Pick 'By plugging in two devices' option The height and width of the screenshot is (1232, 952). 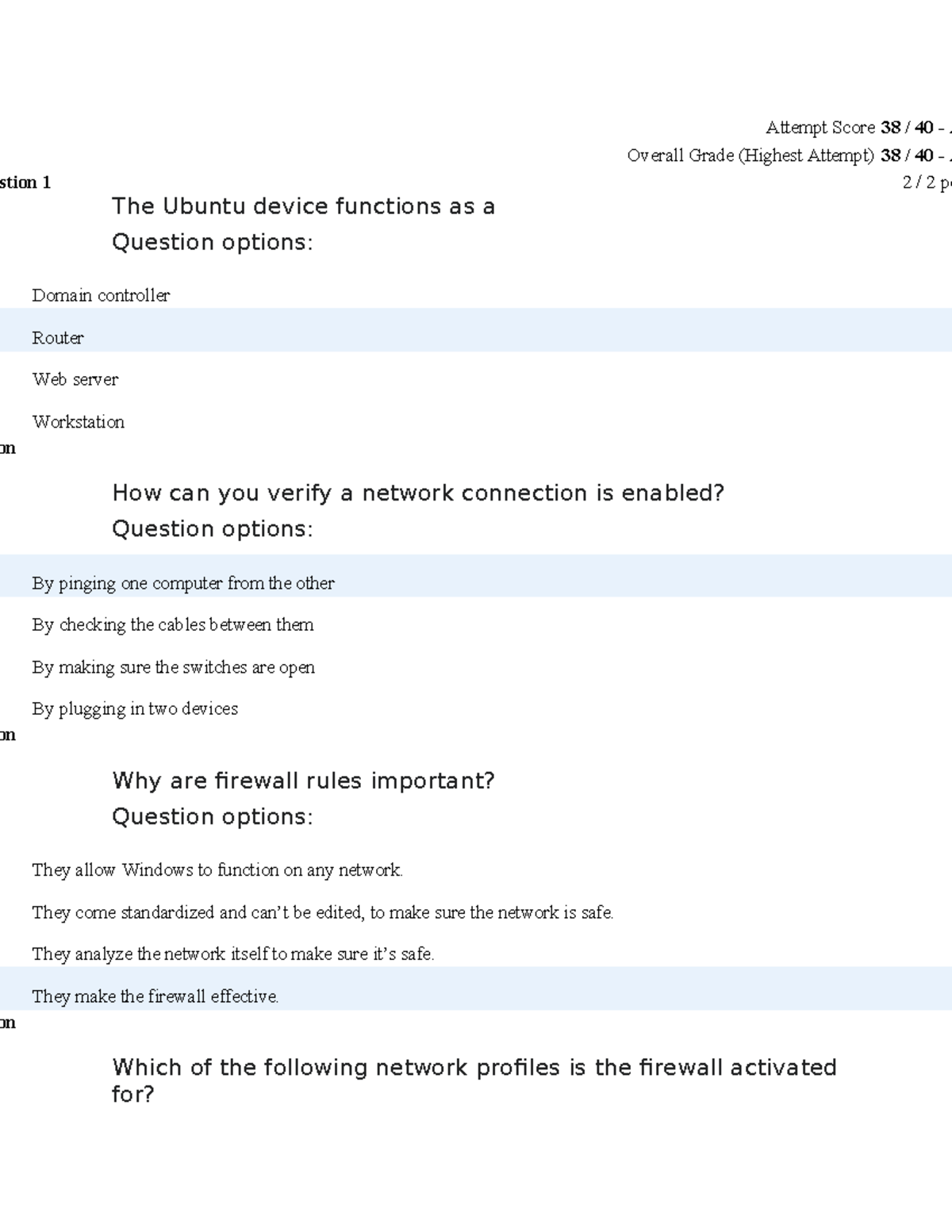pyautogui.click(x=135, y=708)
